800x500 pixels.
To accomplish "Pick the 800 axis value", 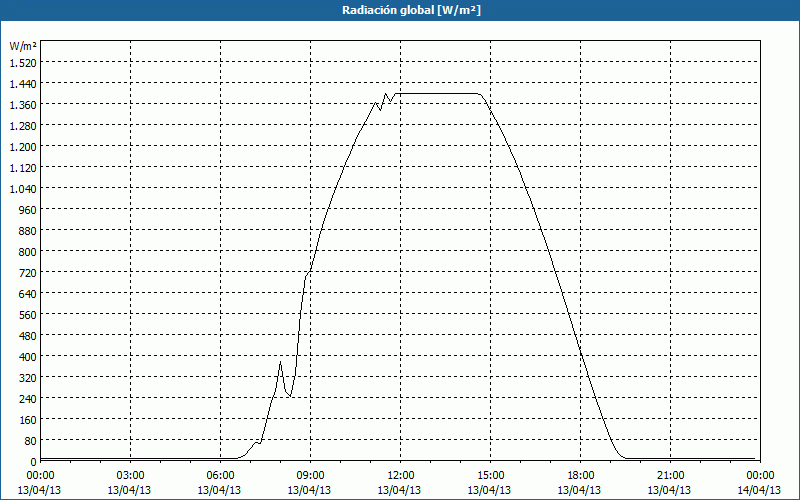I will (x=28, y=252).
